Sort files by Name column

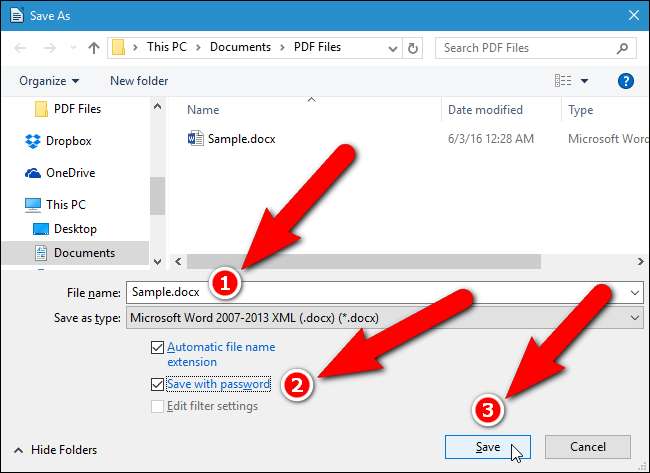coord(203,110)
